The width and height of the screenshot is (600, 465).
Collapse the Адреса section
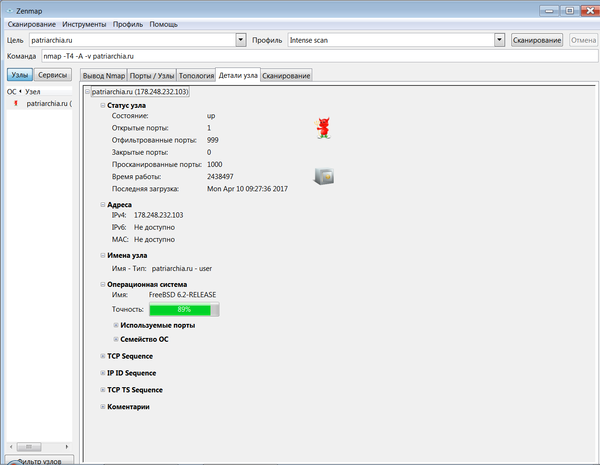(103, 205)
